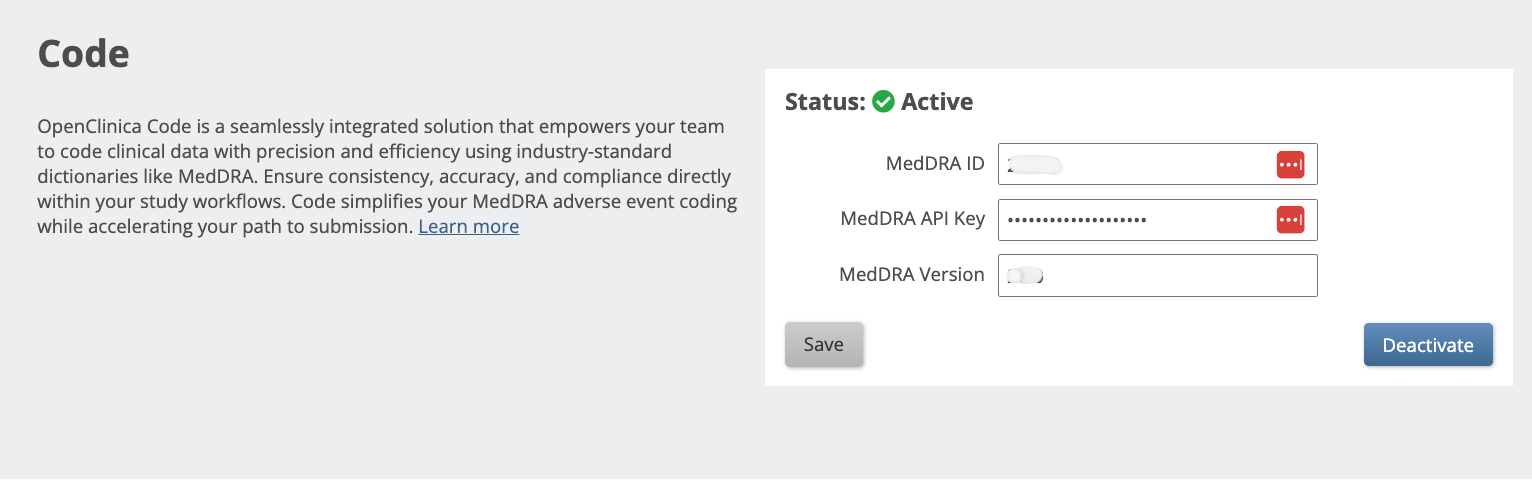Click the green Active status checkmark icon
The width and height of the screenshot is (1532, 480).
[883, 101]
